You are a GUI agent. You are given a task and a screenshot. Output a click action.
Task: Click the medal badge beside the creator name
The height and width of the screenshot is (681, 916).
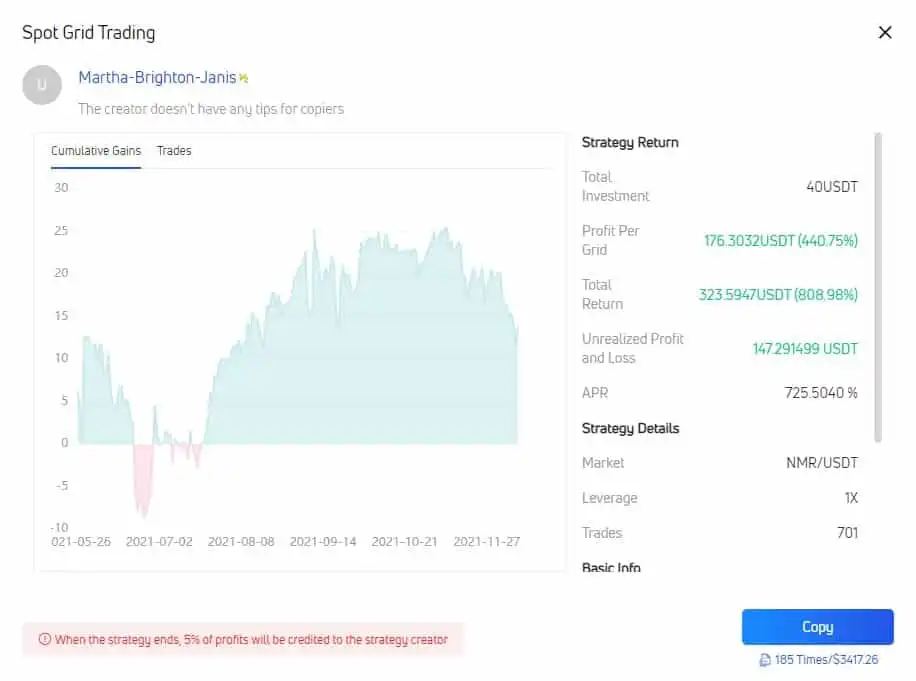(x=243, y=76)
